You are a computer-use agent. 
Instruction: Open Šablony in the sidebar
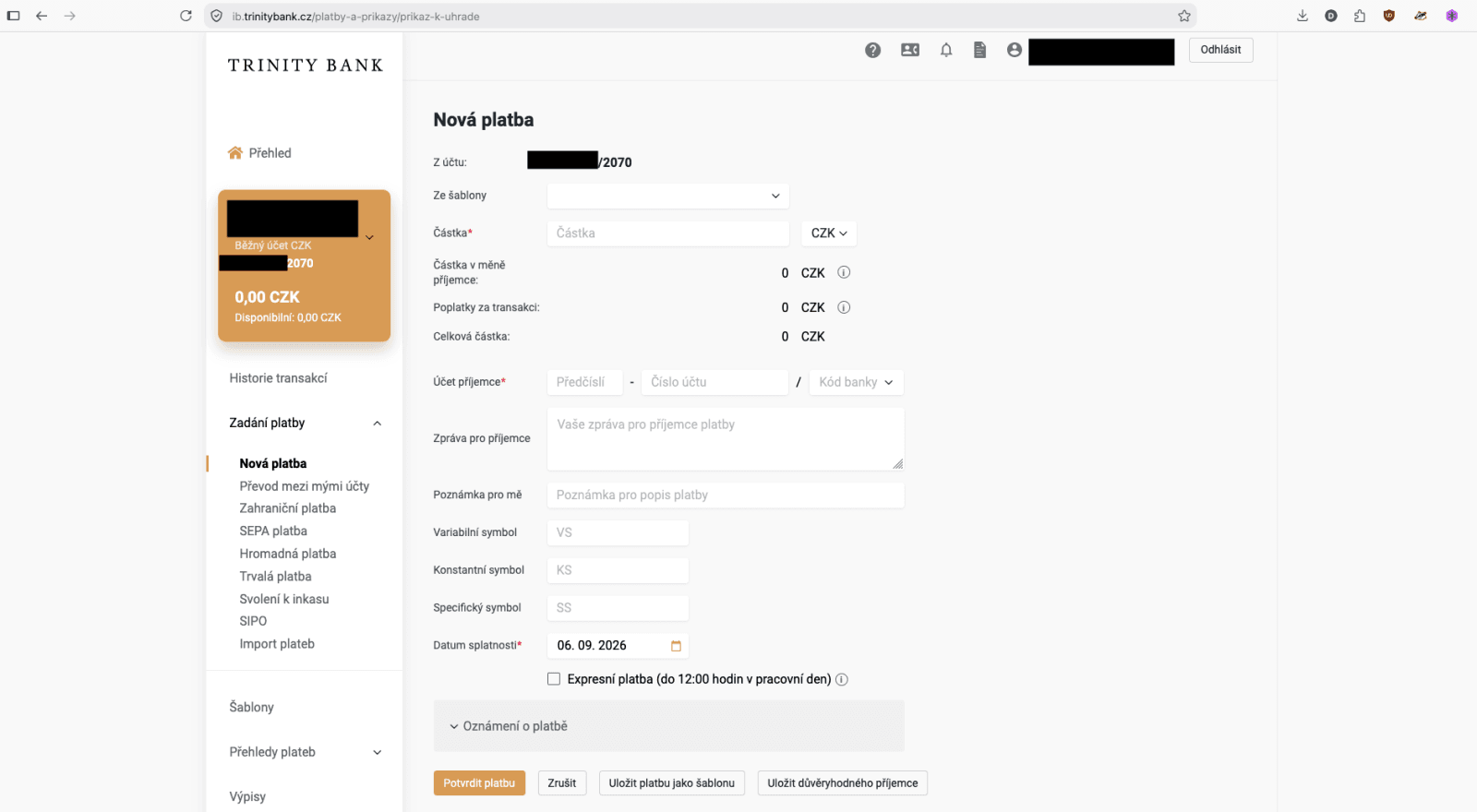coord(251,708)
